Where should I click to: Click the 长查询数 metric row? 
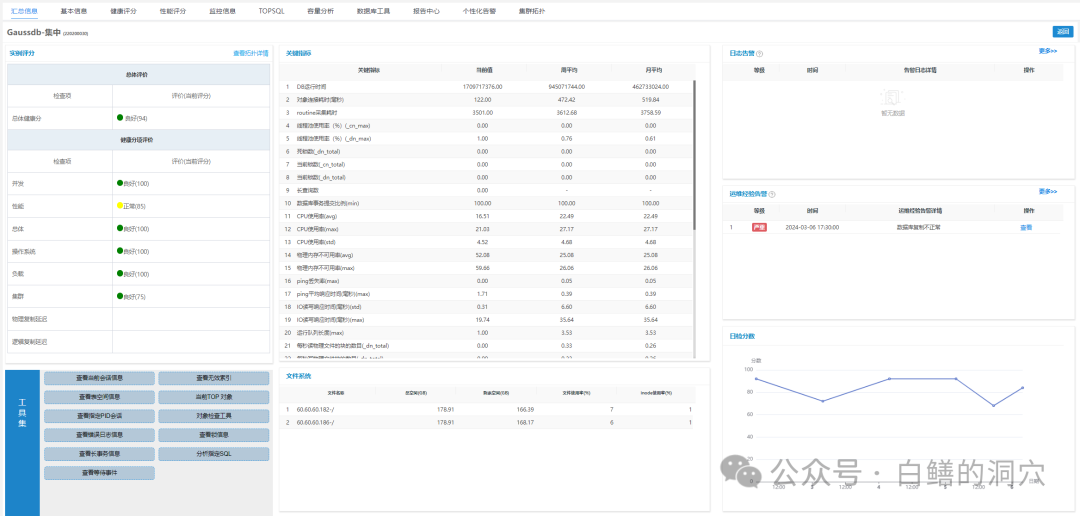[488, 190]
